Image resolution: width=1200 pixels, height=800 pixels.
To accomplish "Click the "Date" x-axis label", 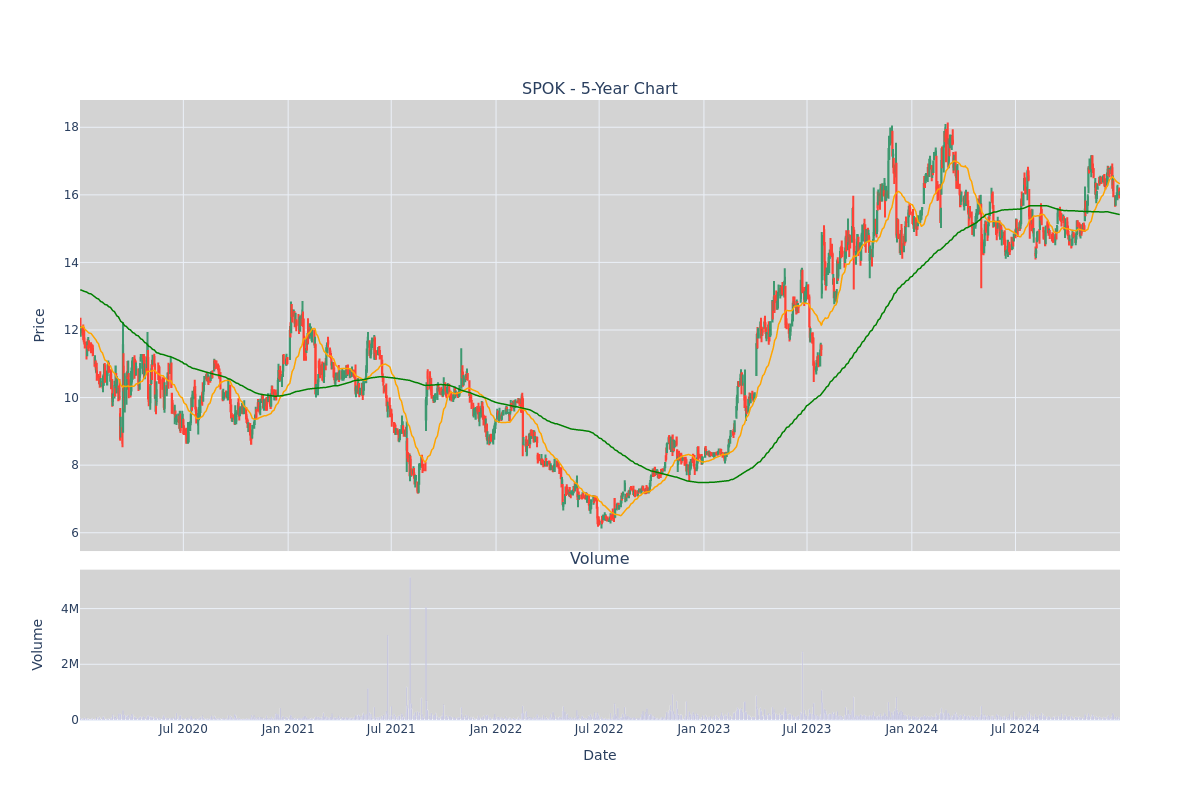I will point(600,756).
